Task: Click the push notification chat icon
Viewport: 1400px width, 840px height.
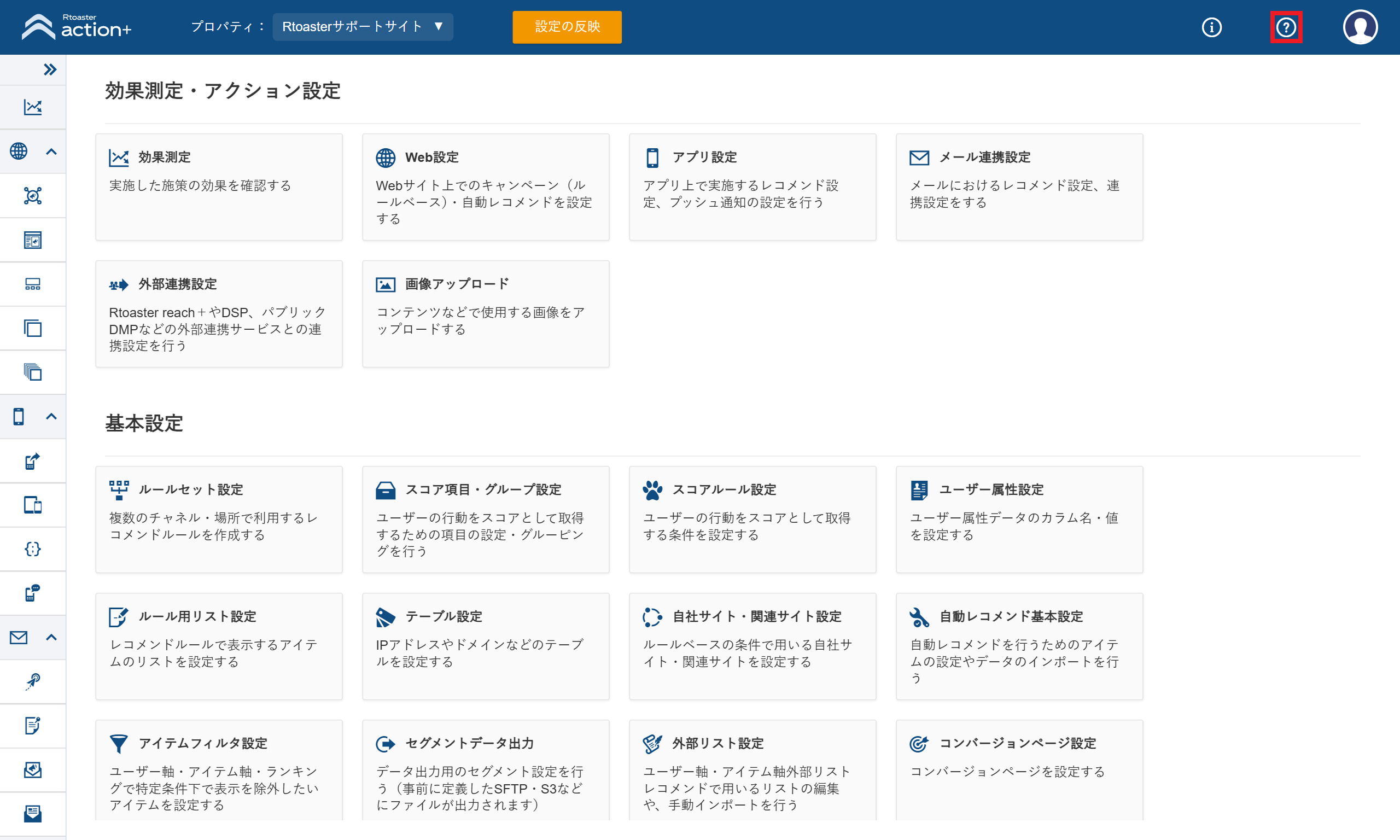Action: pos(33,593)
